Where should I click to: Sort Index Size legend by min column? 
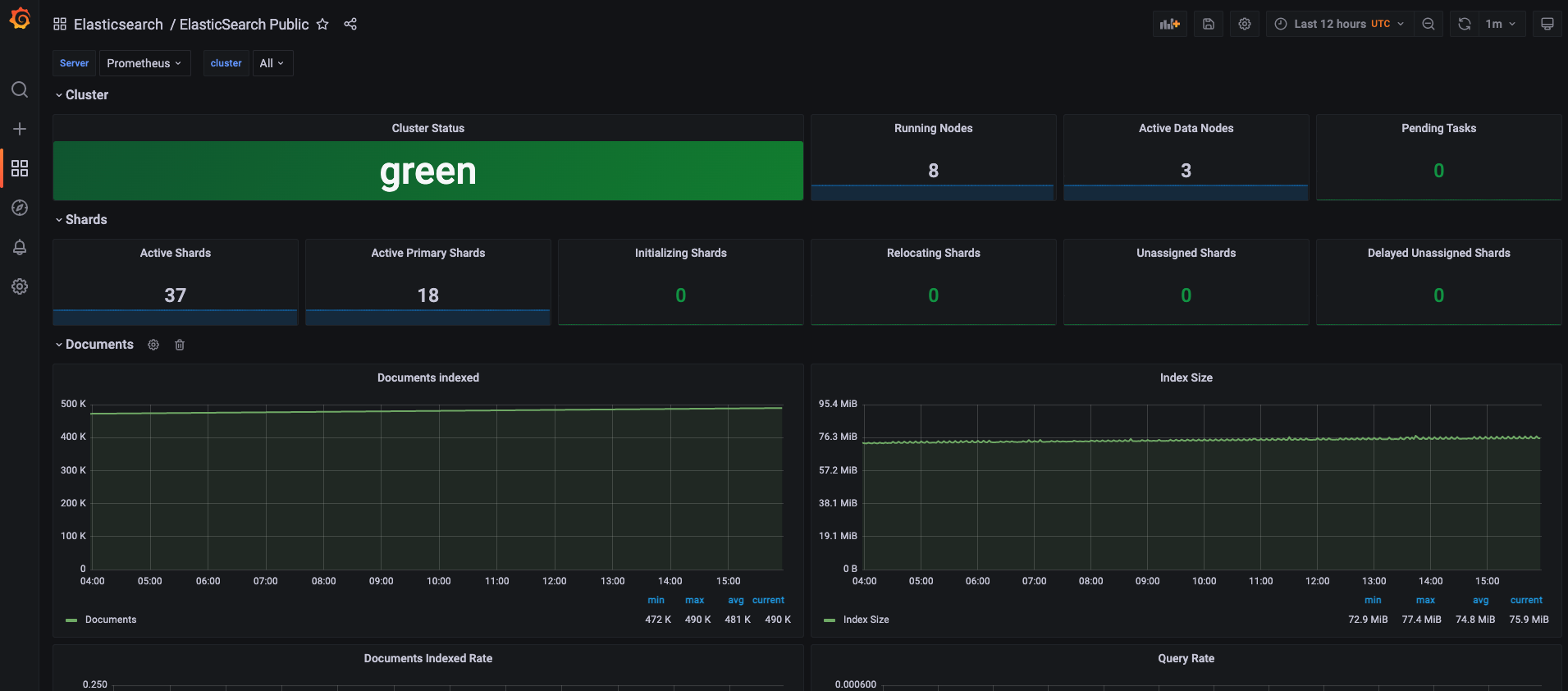[x=1374, y=600]
